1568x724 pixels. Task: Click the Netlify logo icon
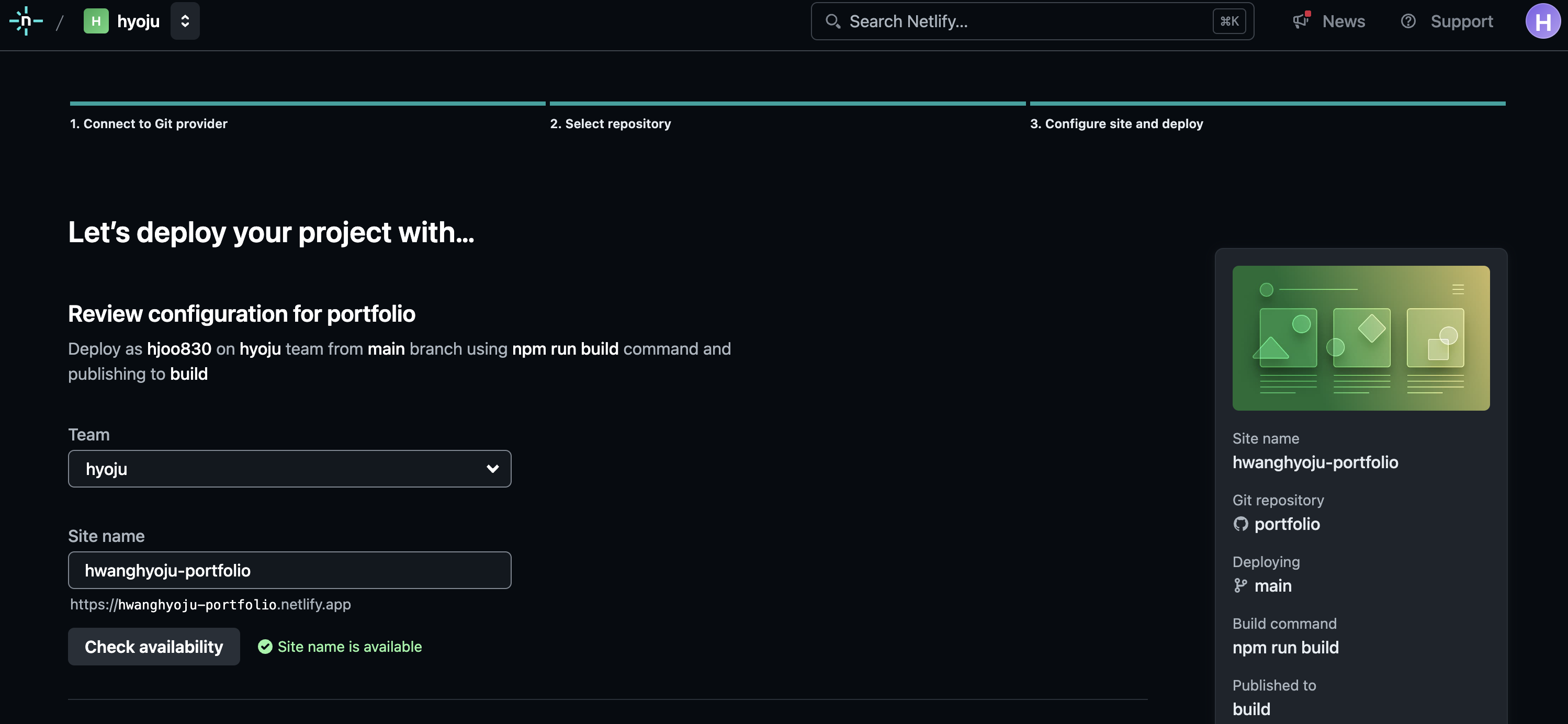pos(26,21)
